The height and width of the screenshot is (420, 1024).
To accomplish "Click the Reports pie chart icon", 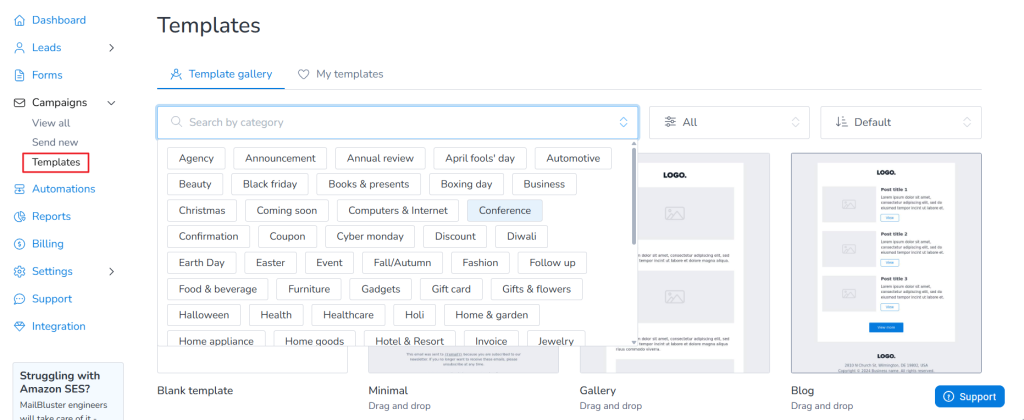I will [x=20, y=216].
